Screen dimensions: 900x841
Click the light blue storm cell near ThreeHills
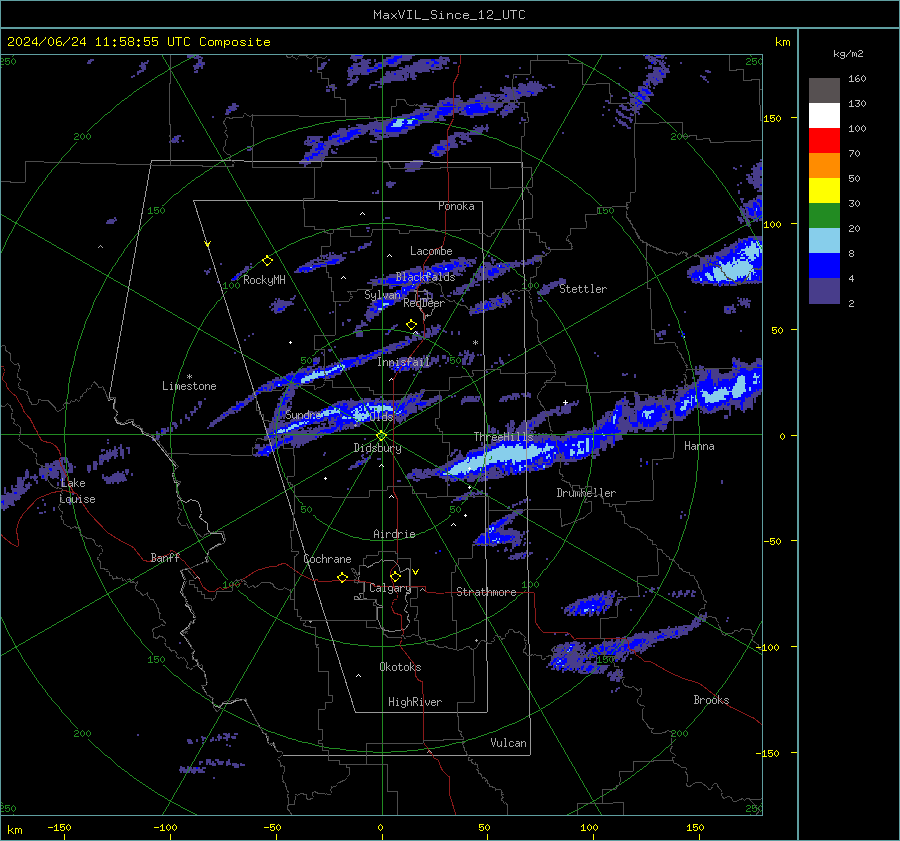pos(501,458)
